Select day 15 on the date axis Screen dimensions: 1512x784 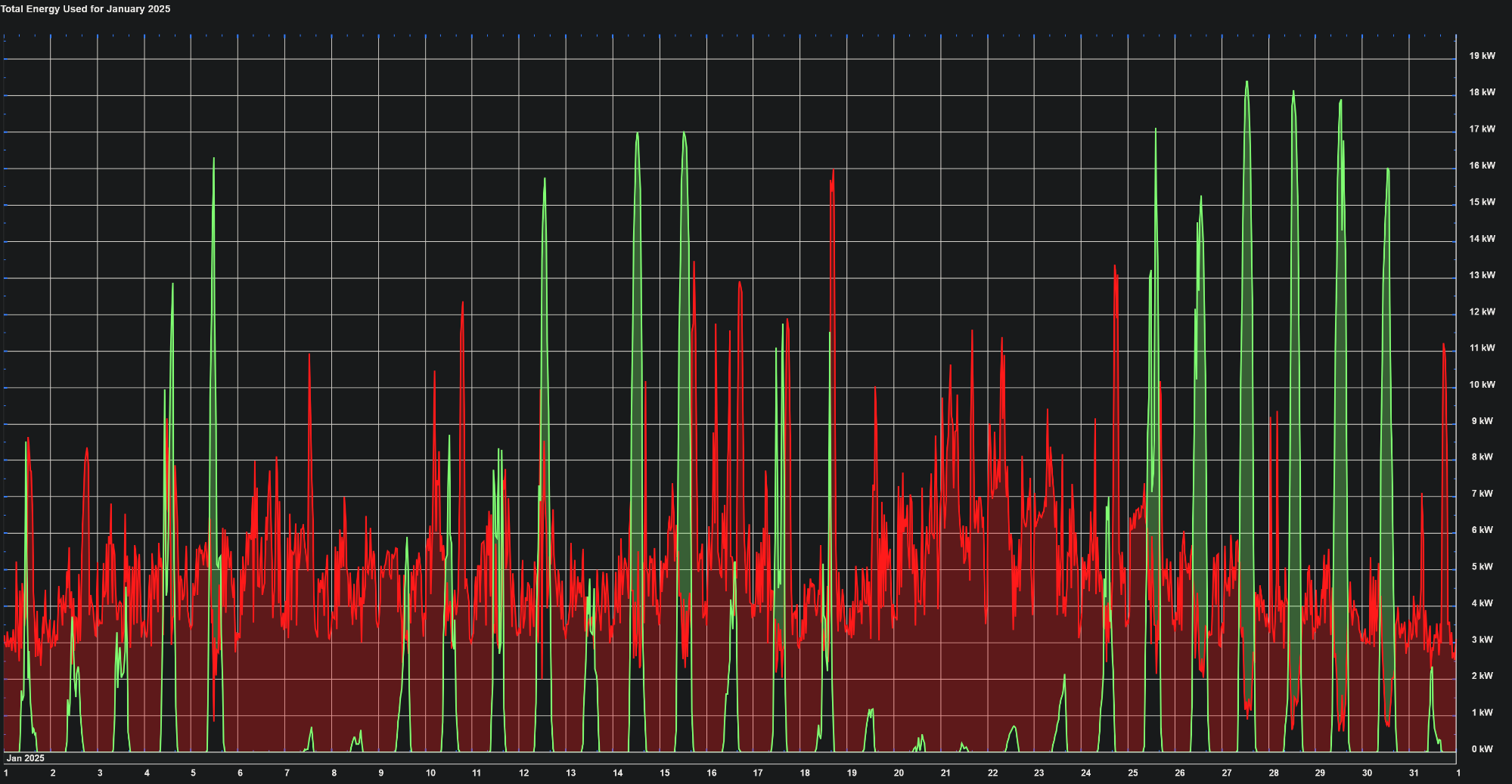(x=665, y=773)
